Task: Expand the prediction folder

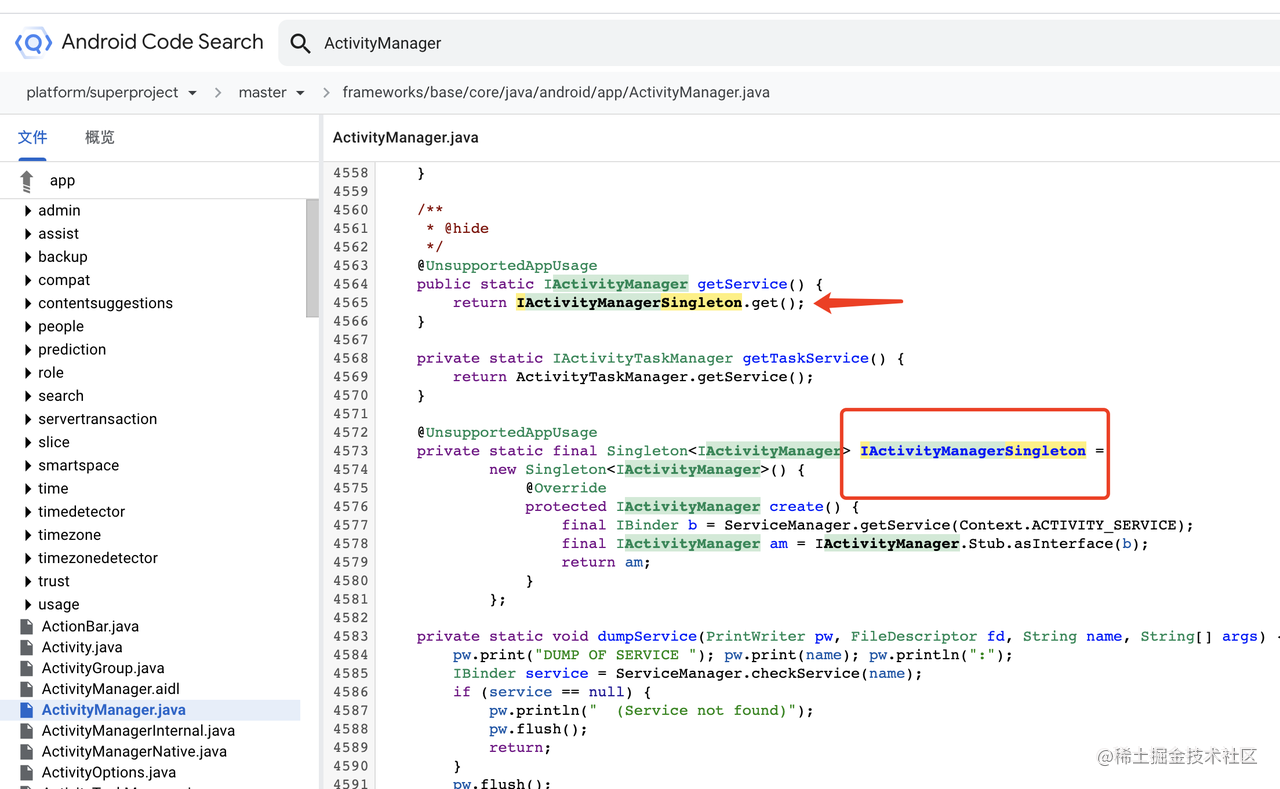Action: click(x=27, y=349)
